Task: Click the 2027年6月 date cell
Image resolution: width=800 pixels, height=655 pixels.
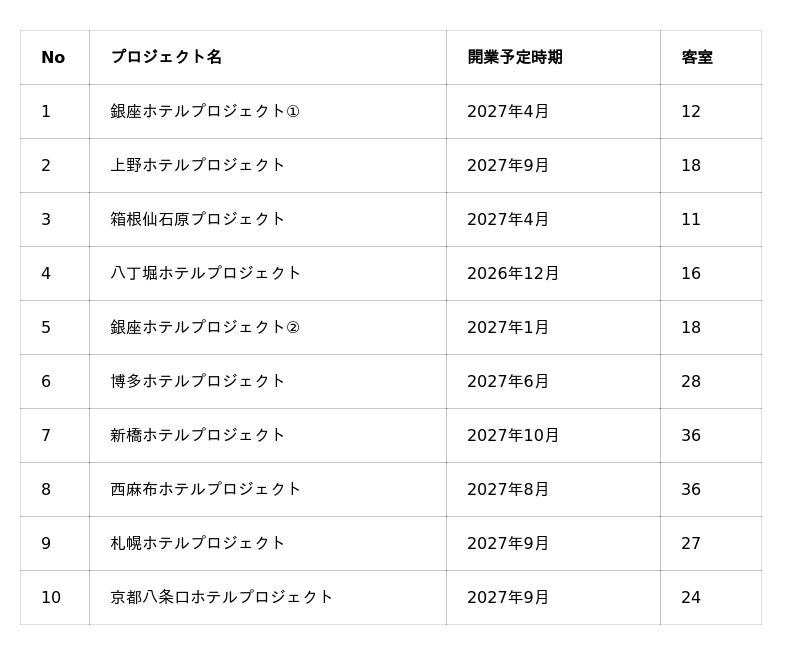Action: (508, 381)
